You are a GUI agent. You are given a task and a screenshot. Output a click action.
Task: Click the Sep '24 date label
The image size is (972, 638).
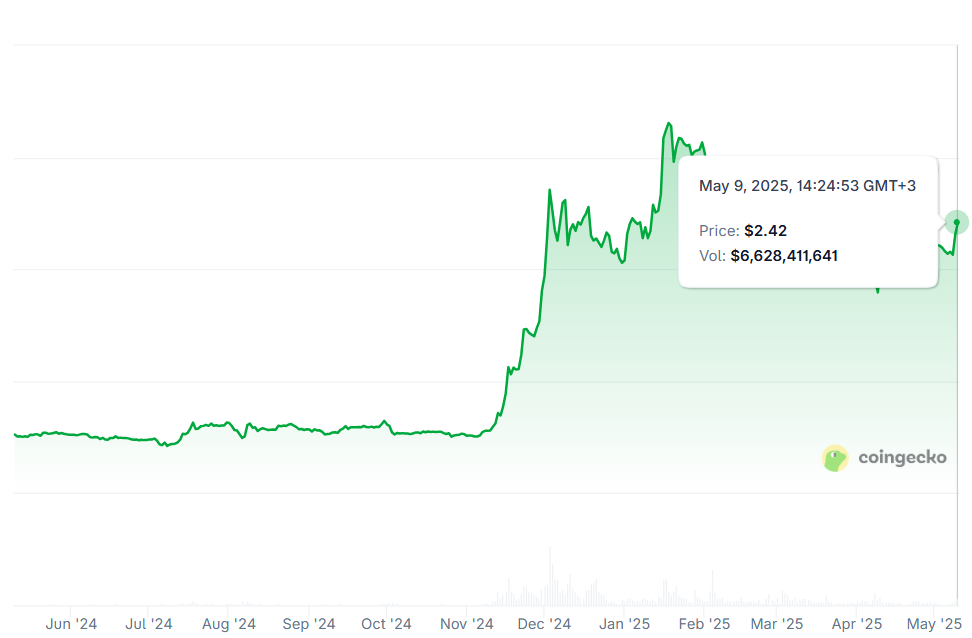coord(309,624)
